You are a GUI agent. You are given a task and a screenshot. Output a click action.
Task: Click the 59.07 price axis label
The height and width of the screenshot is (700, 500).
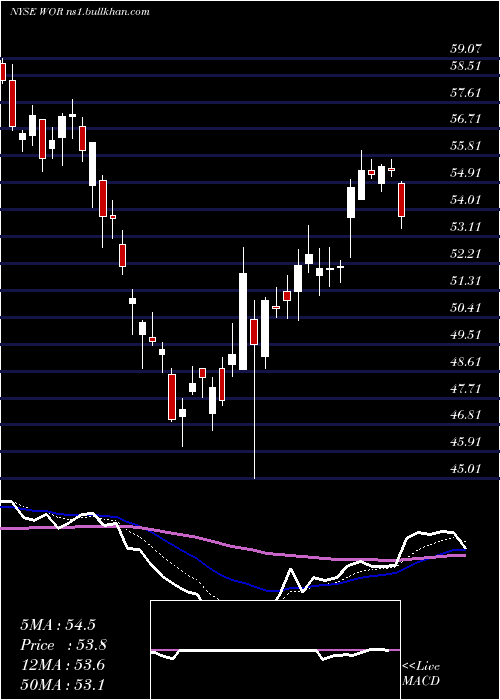(465, 48)
